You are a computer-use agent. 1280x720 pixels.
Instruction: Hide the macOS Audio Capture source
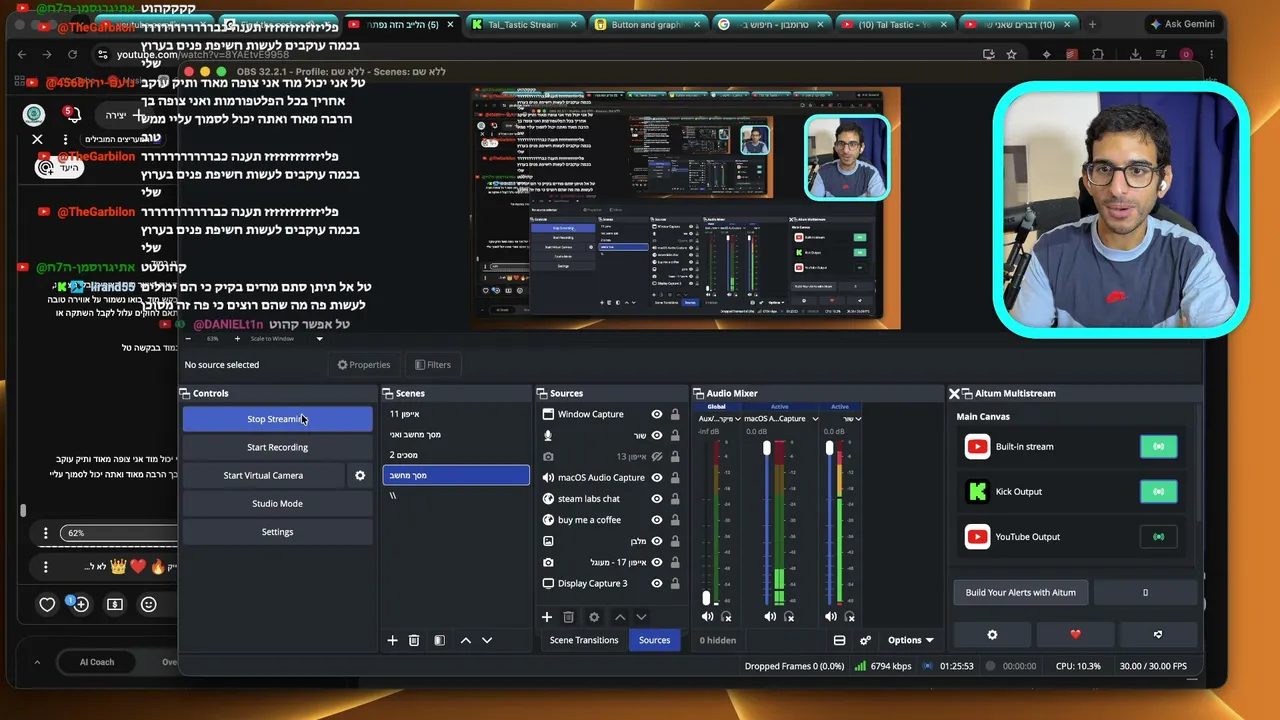pyautogui.click(x=657, y=478)
